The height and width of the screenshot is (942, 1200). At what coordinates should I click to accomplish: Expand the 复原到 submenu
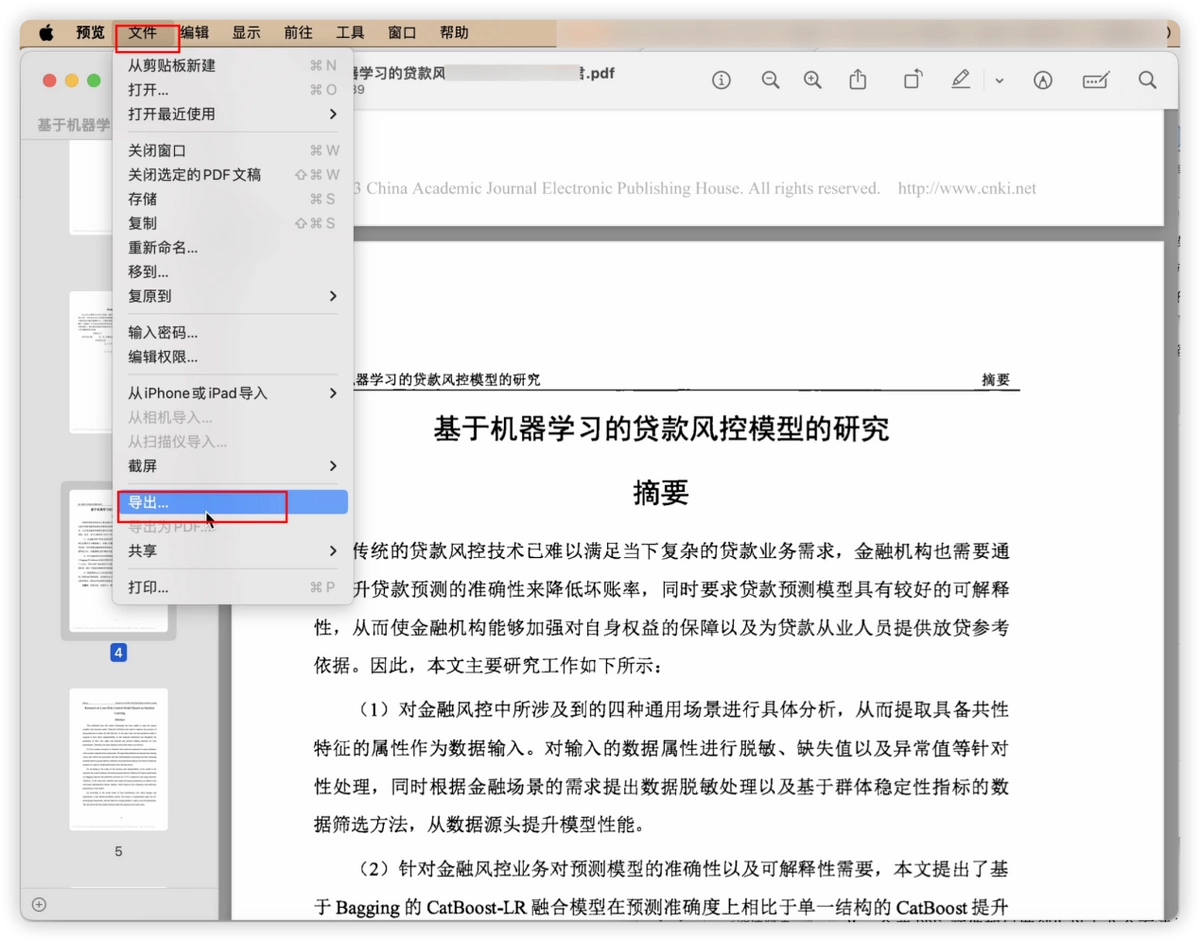coord(232,296)
